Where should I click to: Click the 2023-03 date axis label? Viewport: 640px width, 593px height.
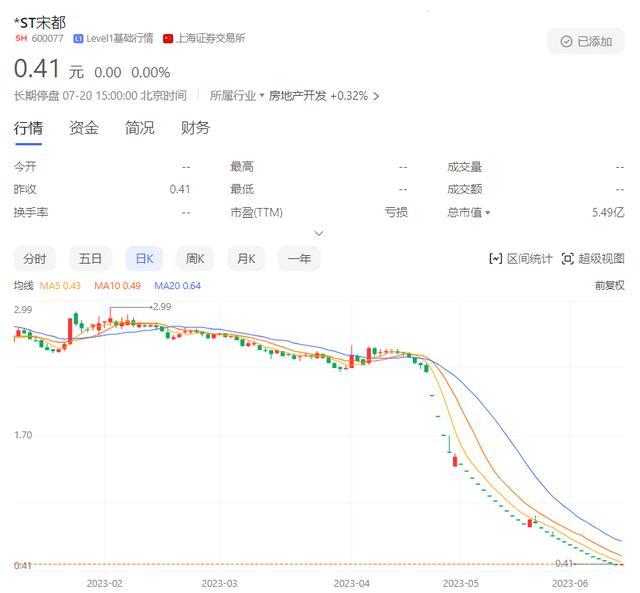tap(219, 584)
